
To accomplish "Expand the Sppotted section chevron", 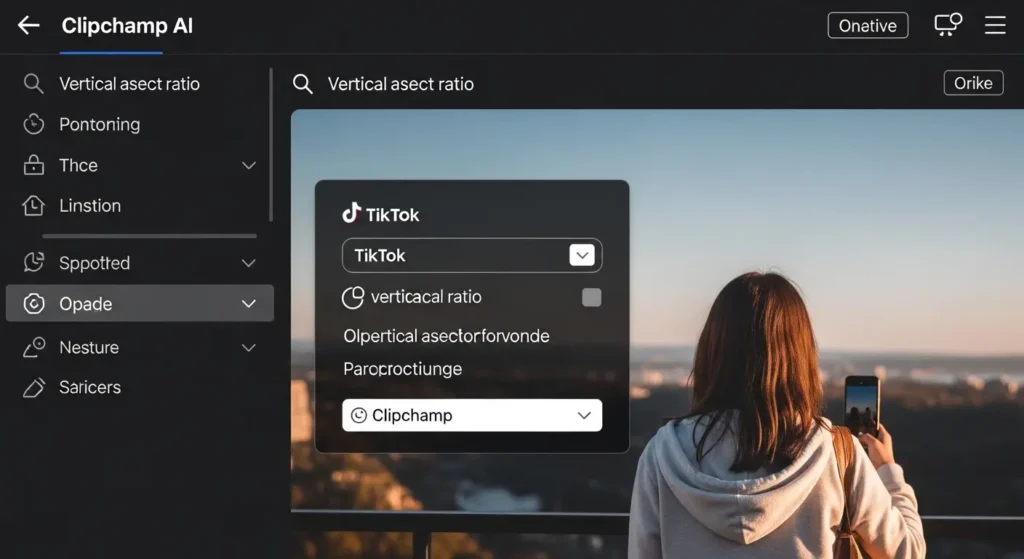I will point(249,263).
